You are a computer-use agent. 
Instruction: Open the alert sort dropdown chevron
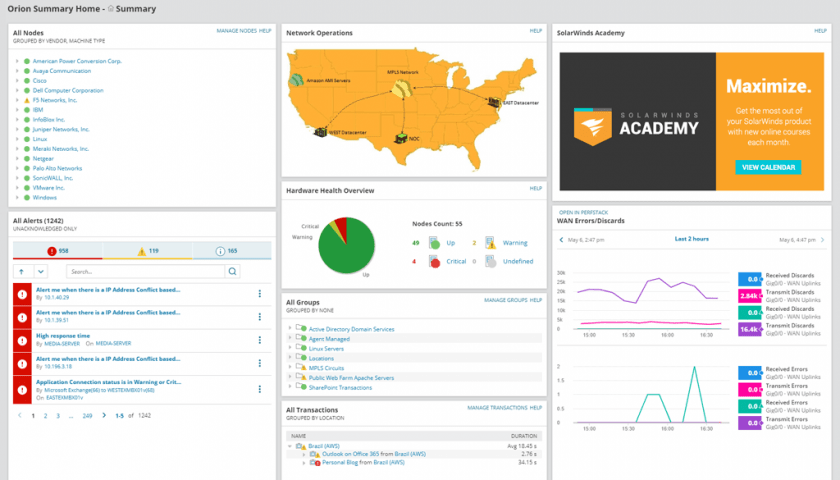pyautogui.click(x=41, y=272)
